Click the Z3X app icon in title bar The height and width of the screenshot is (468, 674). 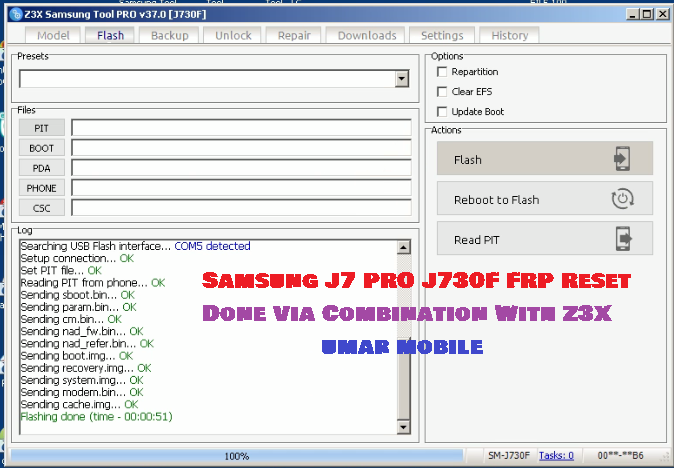(x=15, y=14)
